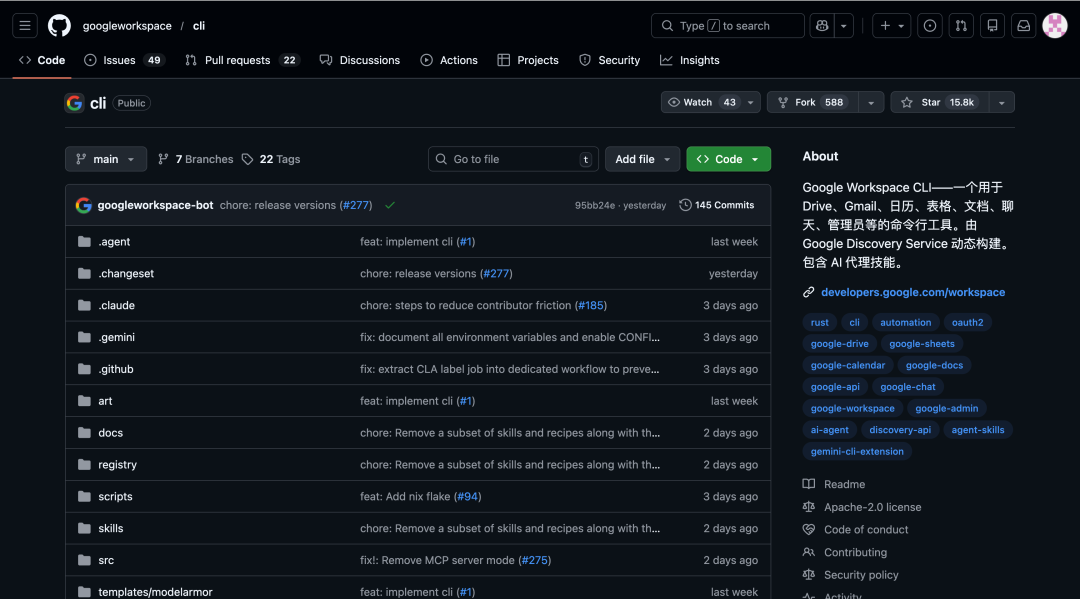Open the googleworkspace-bot avatar
Screen dimensions: 1080x599
click(83, 205)
